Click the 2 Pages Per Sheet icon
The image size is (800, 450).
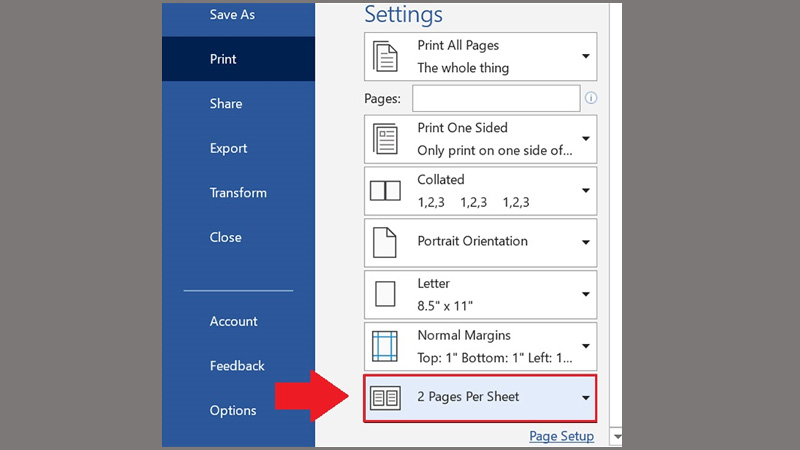(x=385, y=397)
